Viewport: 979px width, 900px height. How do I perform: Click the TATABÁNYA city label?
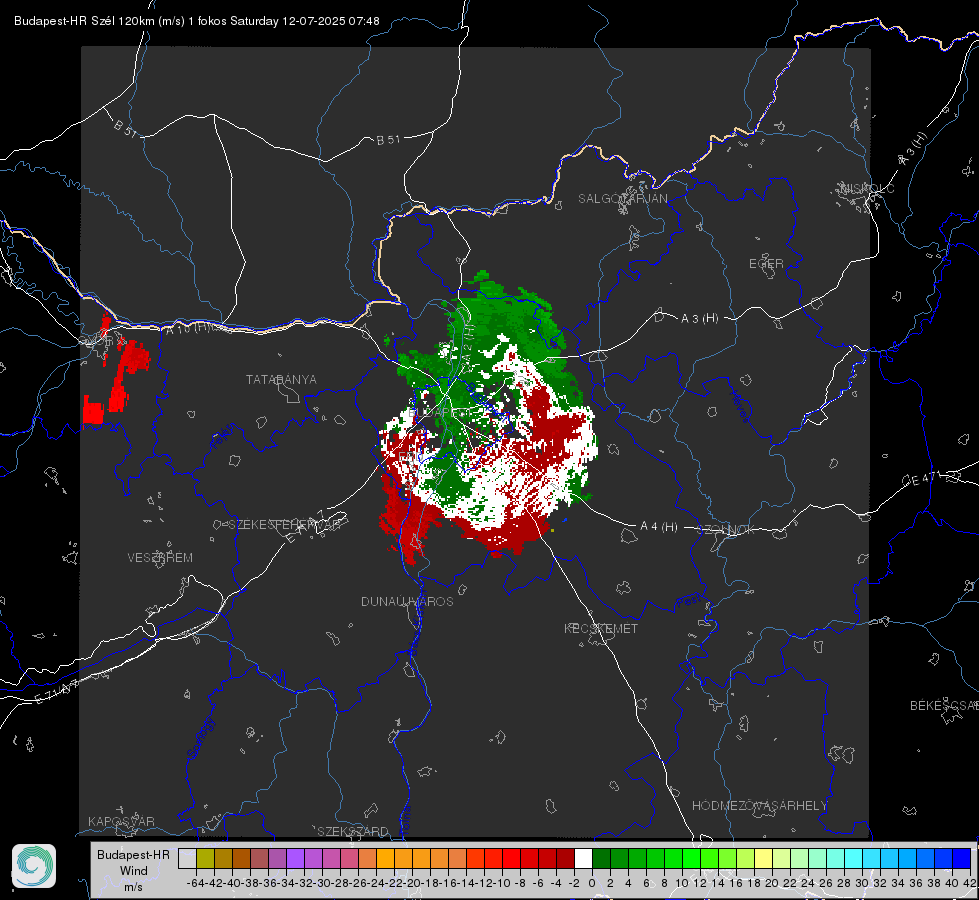pos(281,380)
